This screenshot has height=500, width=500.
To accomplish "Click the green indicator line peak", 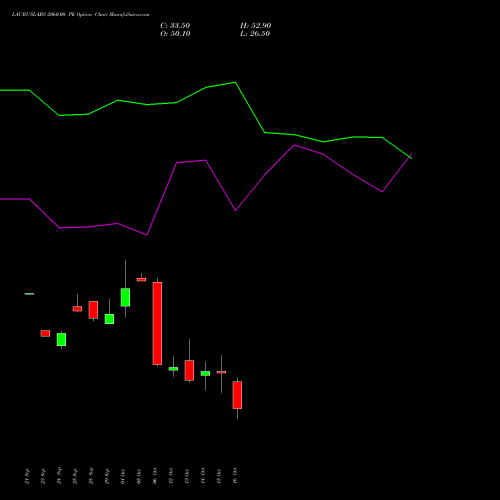I will pyautogui.click(x=235, y=82).
